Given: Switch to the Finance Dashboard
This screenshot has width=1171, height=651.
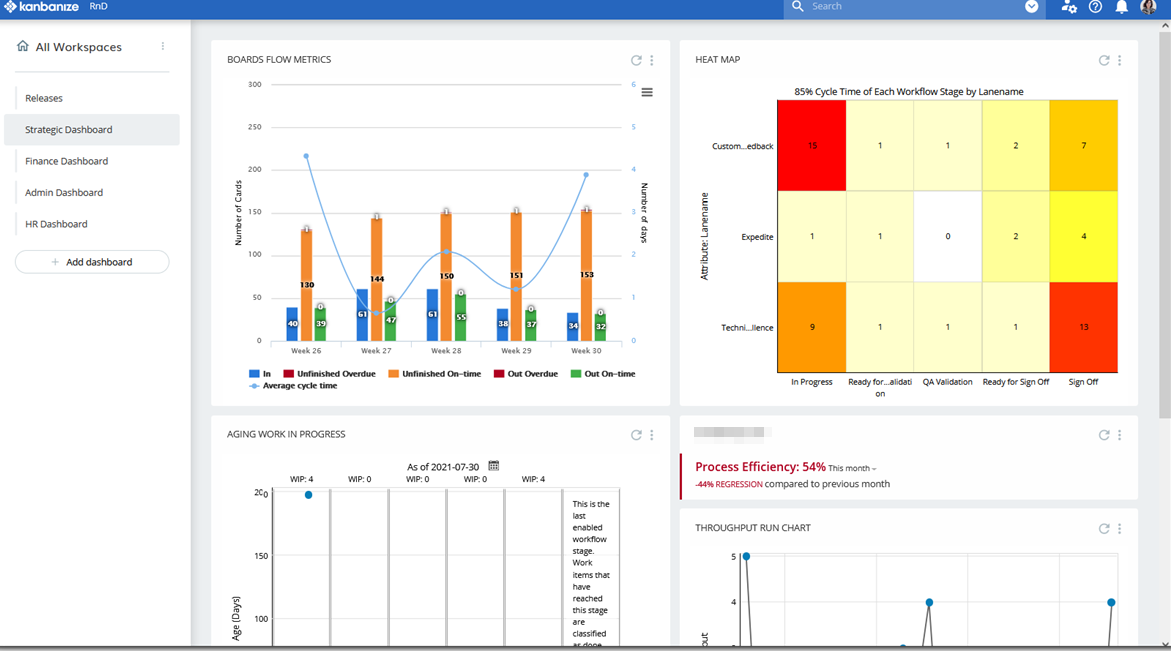Looking at the screenshot, I should click(x=66, y=160).
